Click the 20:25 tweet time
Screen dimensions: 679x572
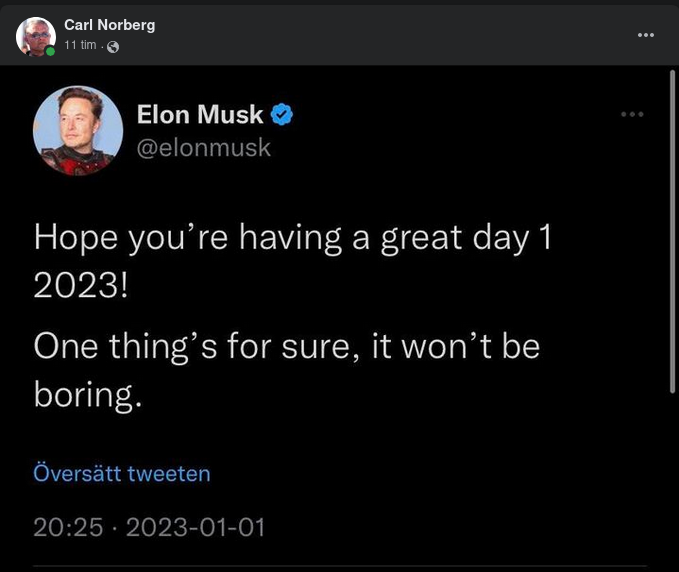pyautogui.click(x=68, y=527)
